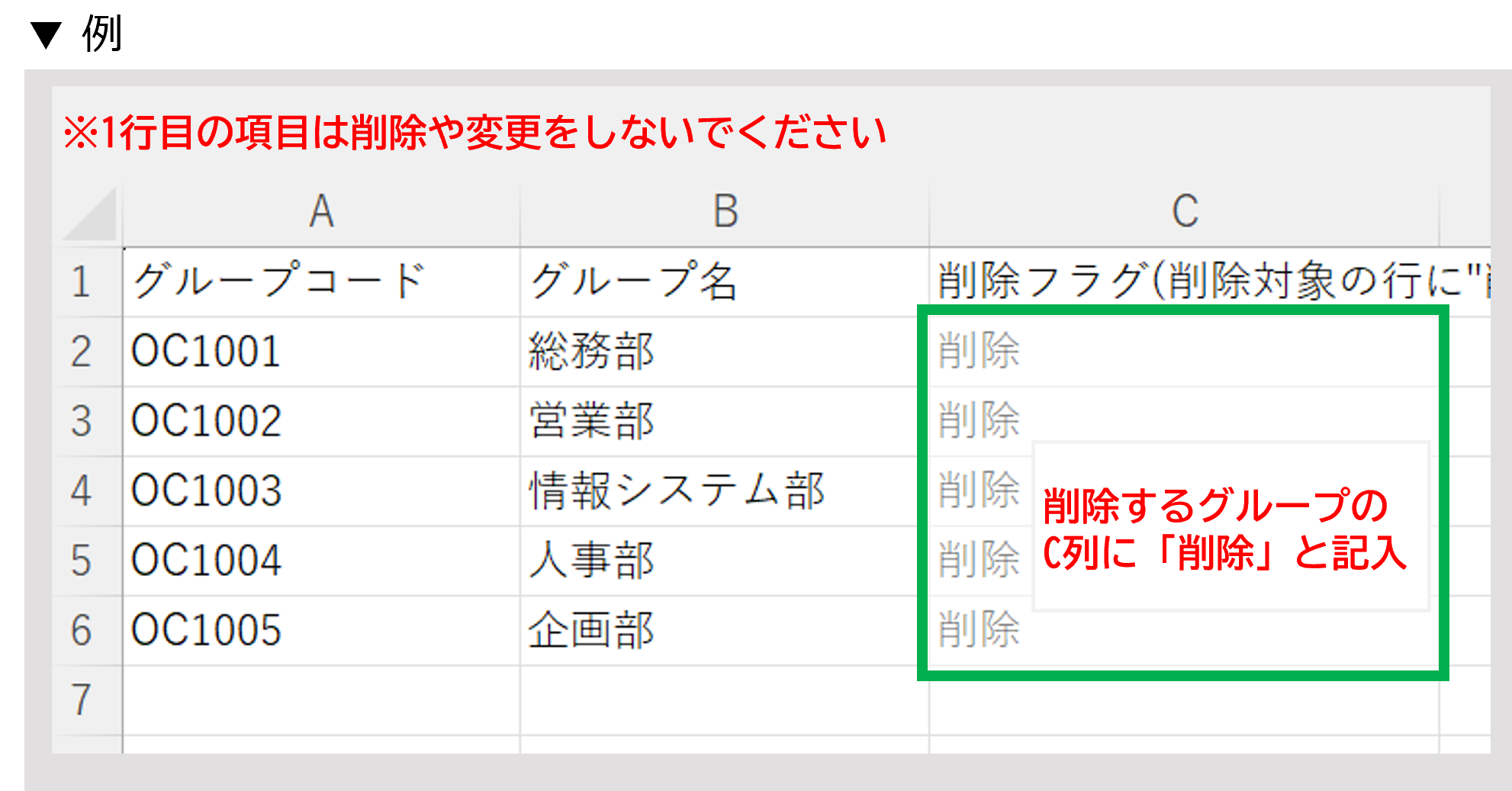This screenshot has height=791, width=1512.
Task: Click cell containing OC1002
Action: (320, 422)
